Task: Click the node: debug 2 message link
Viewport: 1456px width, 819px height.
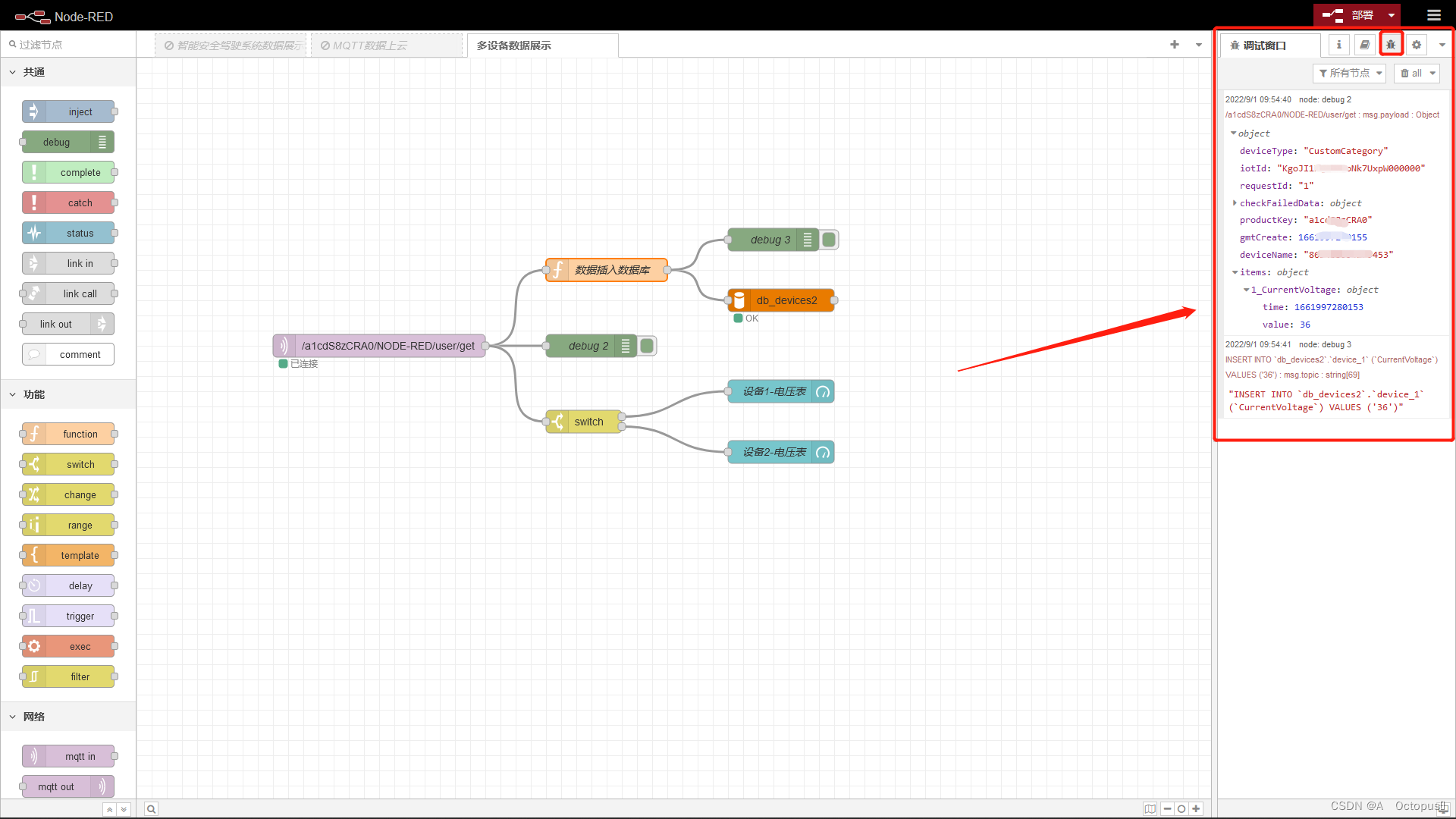Action: (1325, 99)
